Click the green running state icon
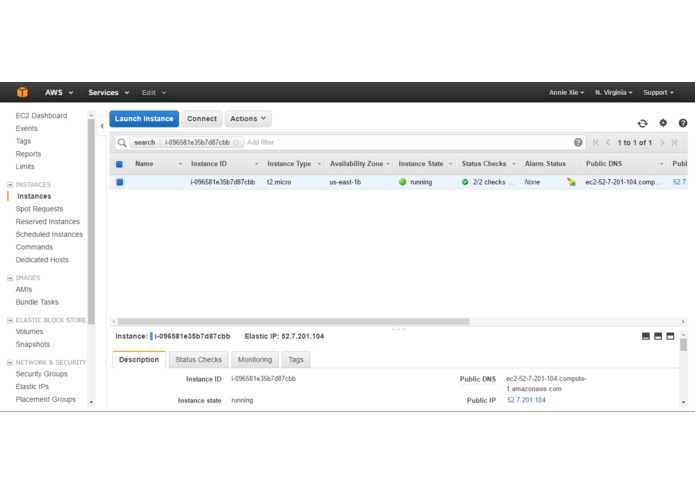The image size is (695, 494). coord(402,182)
